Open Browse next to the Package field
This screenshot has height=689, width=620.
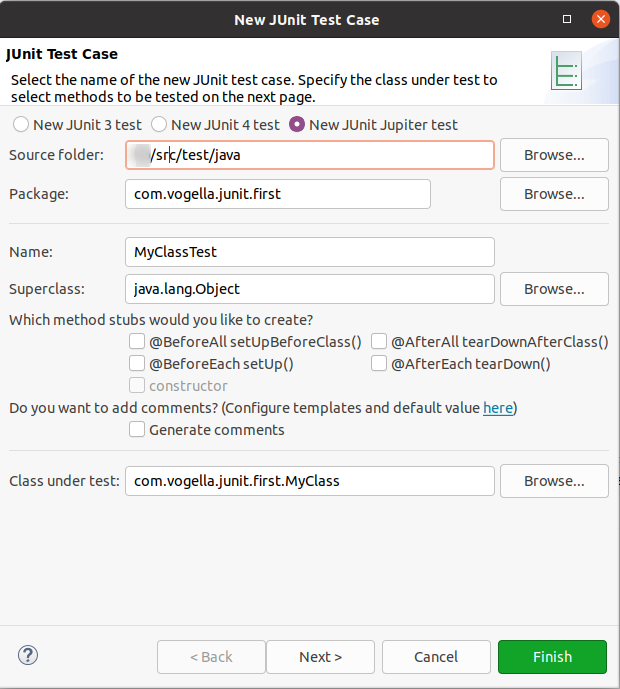(x=553, y=194)
